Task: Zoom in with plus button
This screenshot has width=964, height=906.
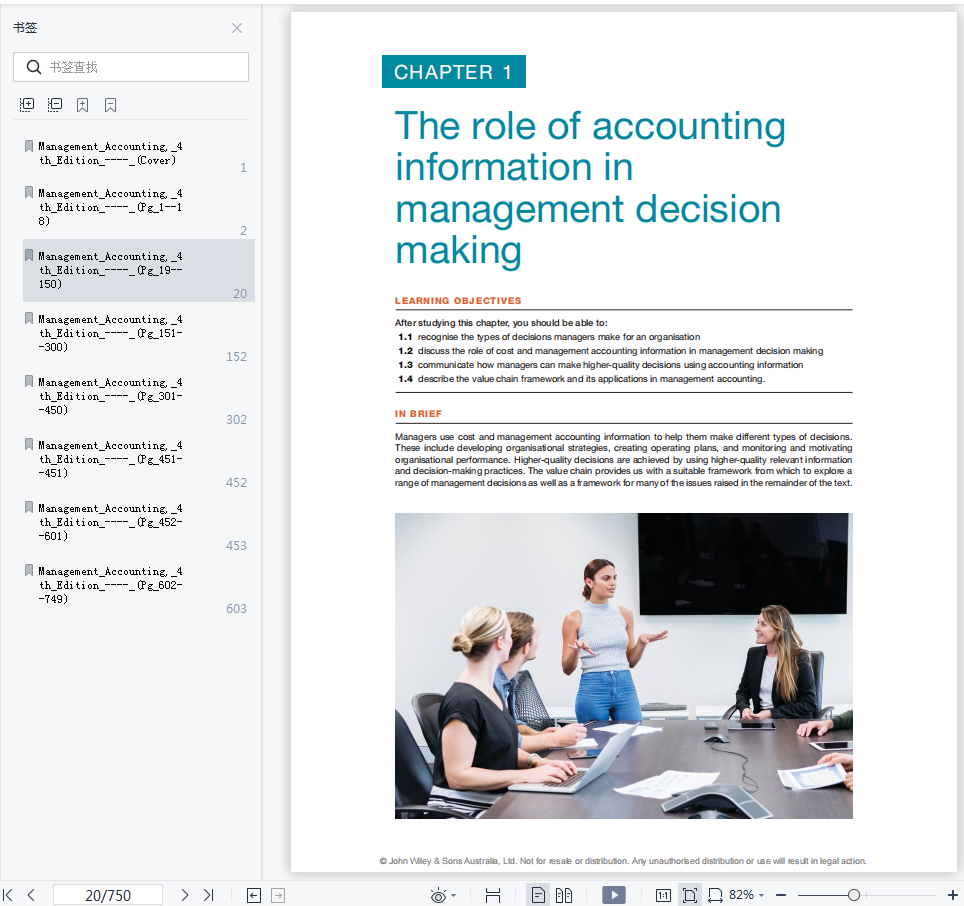Action: click(952, 896)
